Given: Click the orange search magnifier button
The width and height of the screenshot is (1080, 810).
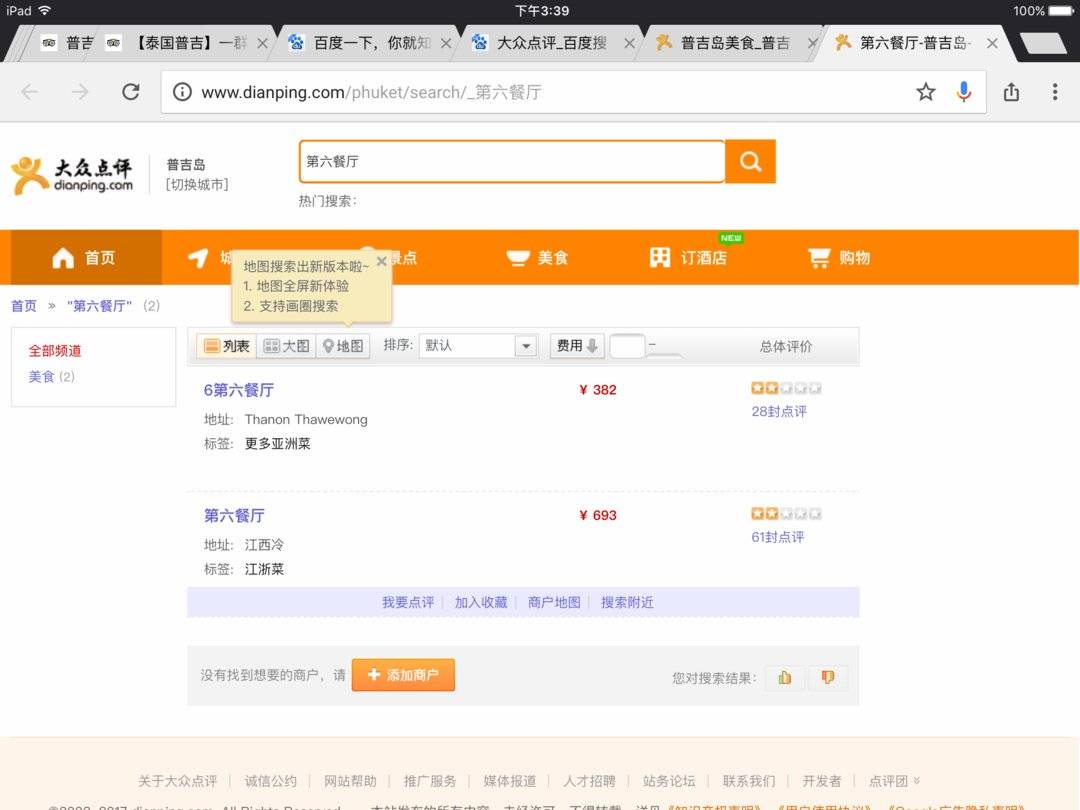Looking at the screenshot, I should 750,162.
